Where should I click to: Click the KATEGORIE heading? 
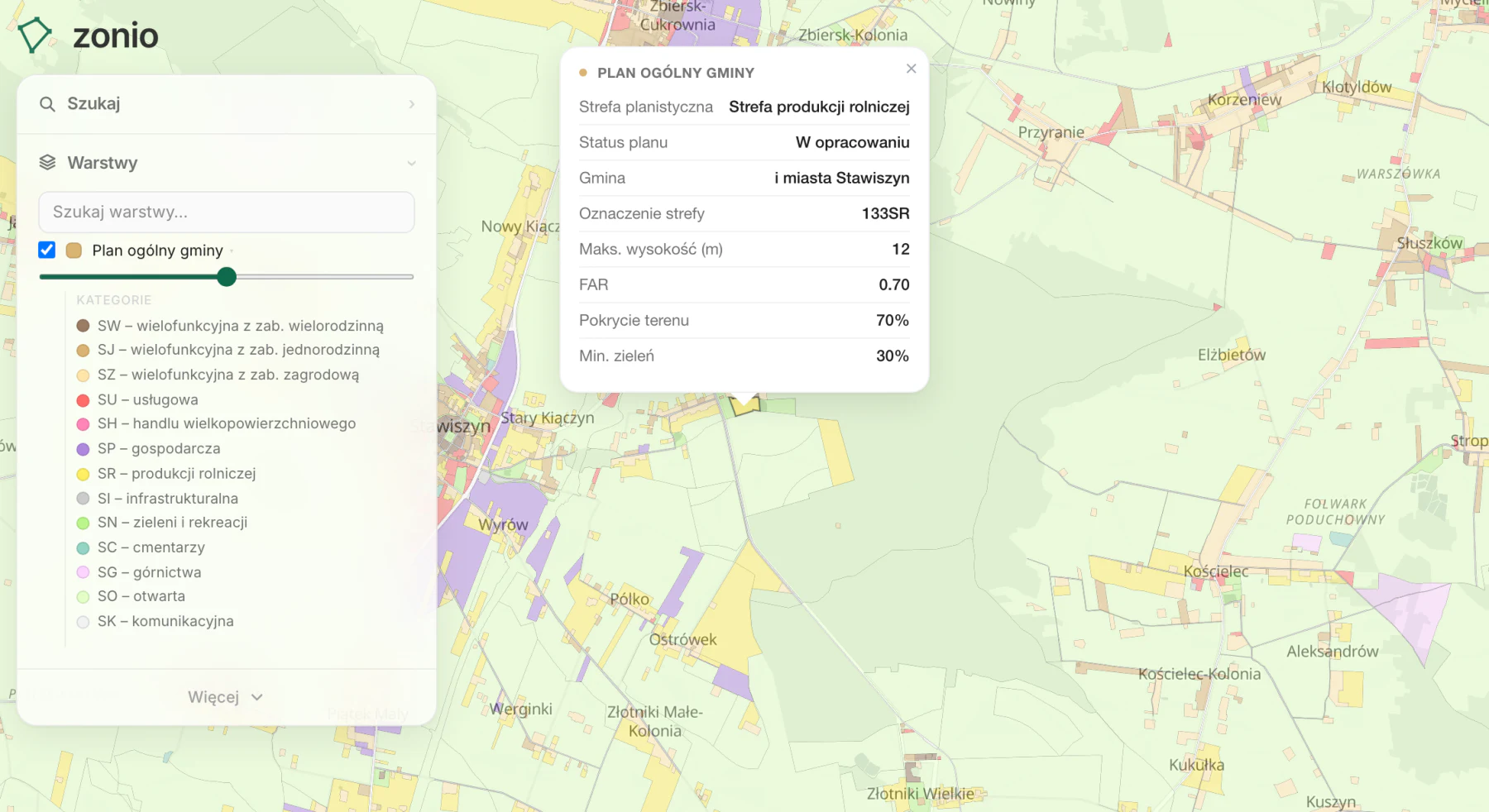point(114,300)
